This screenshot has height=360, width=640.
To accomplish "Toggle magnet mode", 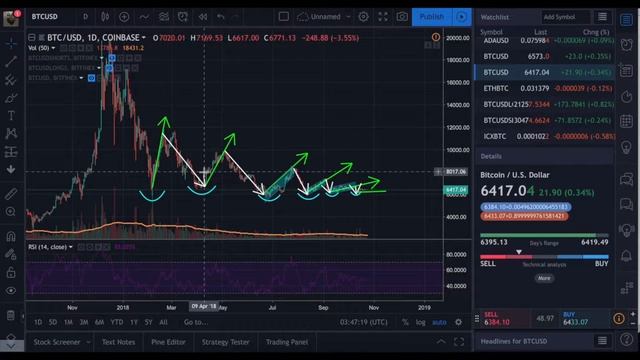I will 11,236.
